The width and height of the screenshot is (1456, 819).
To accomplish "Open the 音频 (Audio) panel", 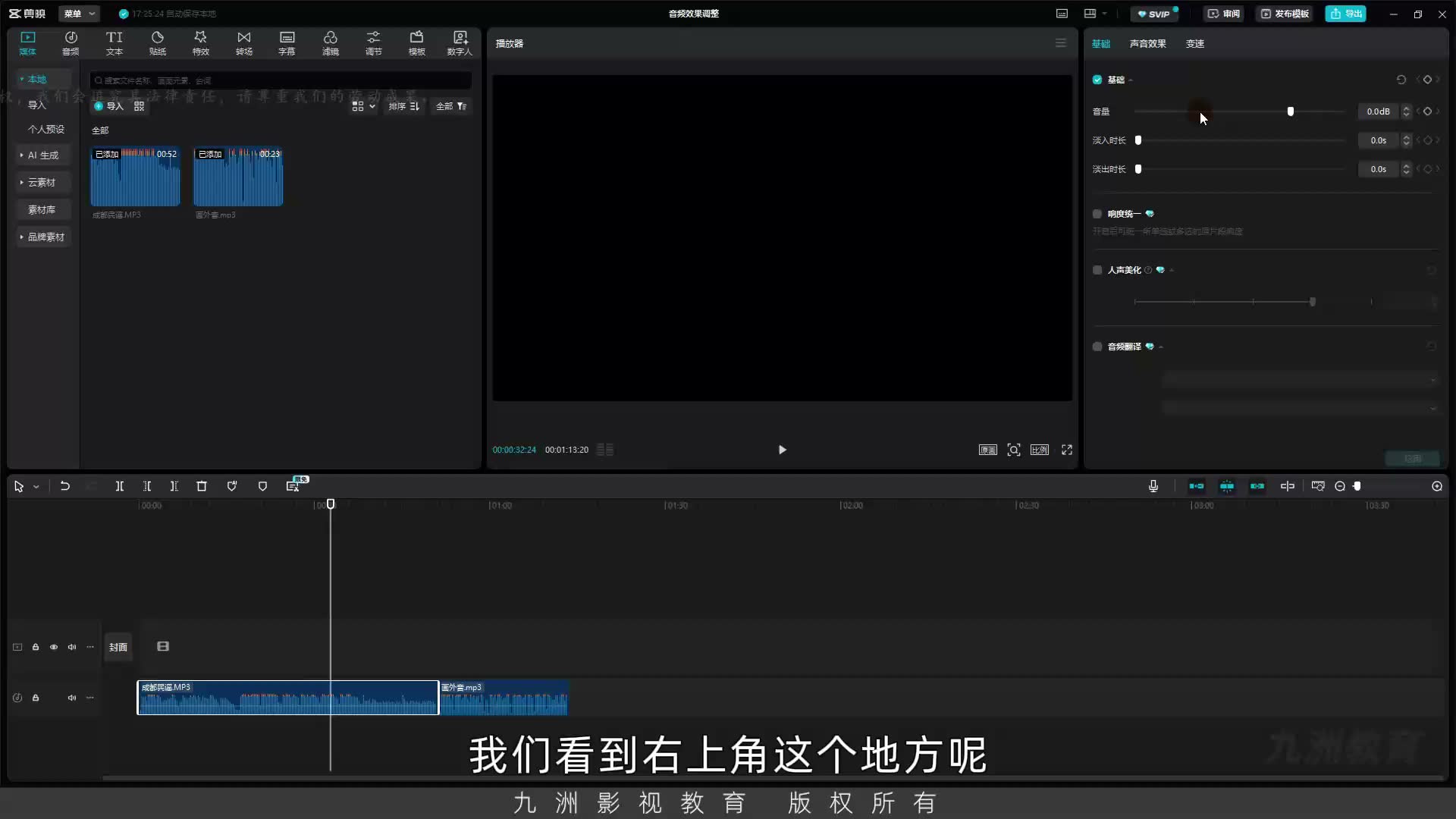I will pos(71,43).
